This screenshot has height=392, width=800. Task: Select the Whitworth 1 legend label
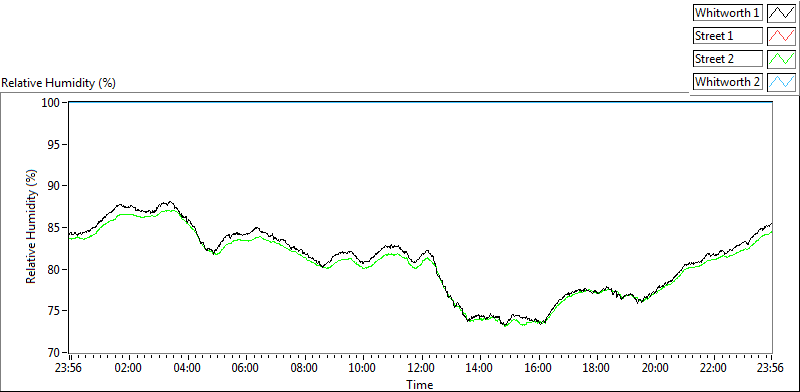pyautogui.click(x=728, y=13)
